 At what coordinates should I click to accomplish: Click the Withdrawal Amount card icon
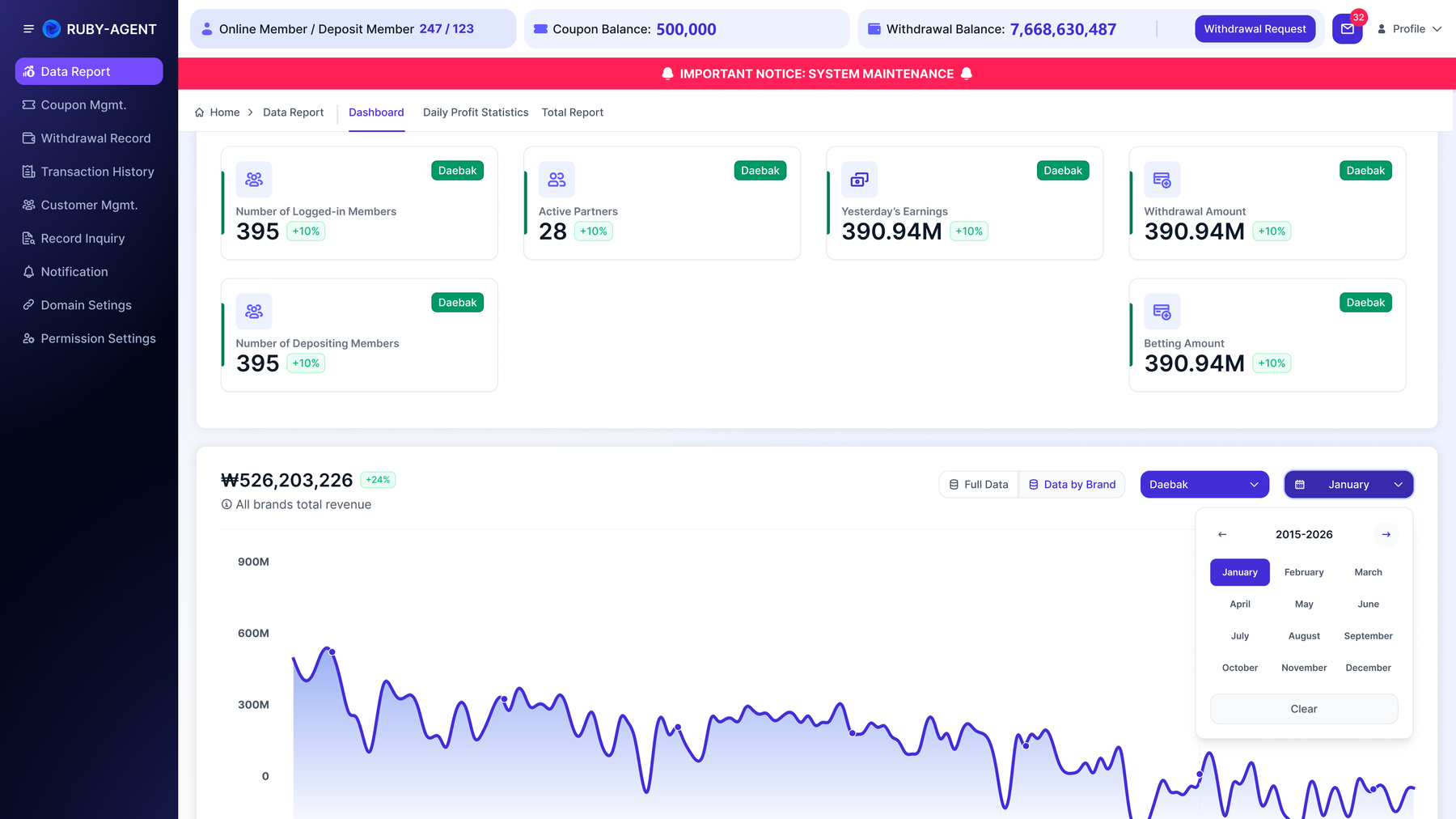pyautogui.click(x=1162, y=180)
